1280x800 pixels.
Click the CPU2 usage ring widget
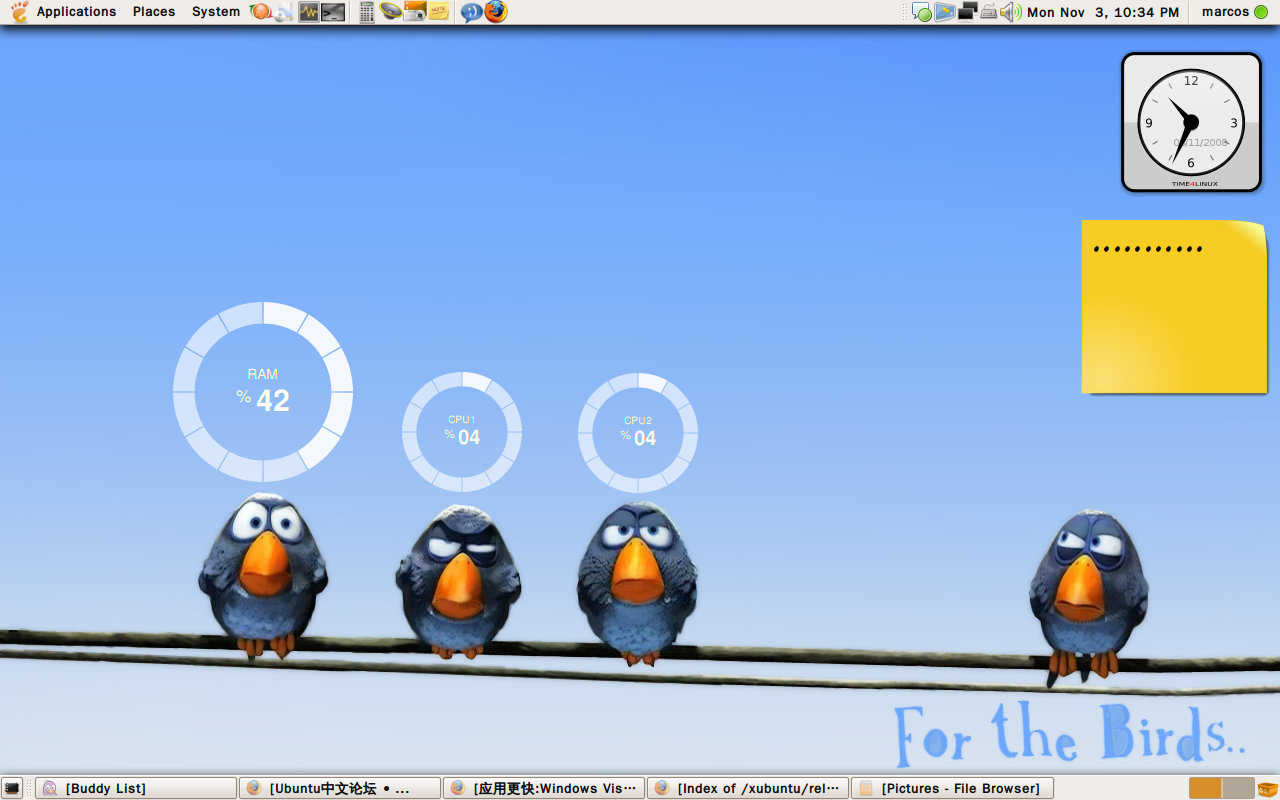[638, 433]
